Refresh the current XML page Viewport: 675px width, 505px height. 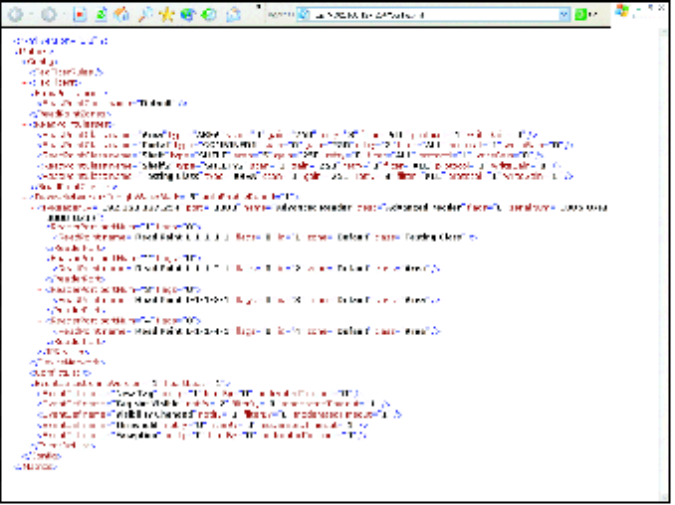tap(101, 15)
